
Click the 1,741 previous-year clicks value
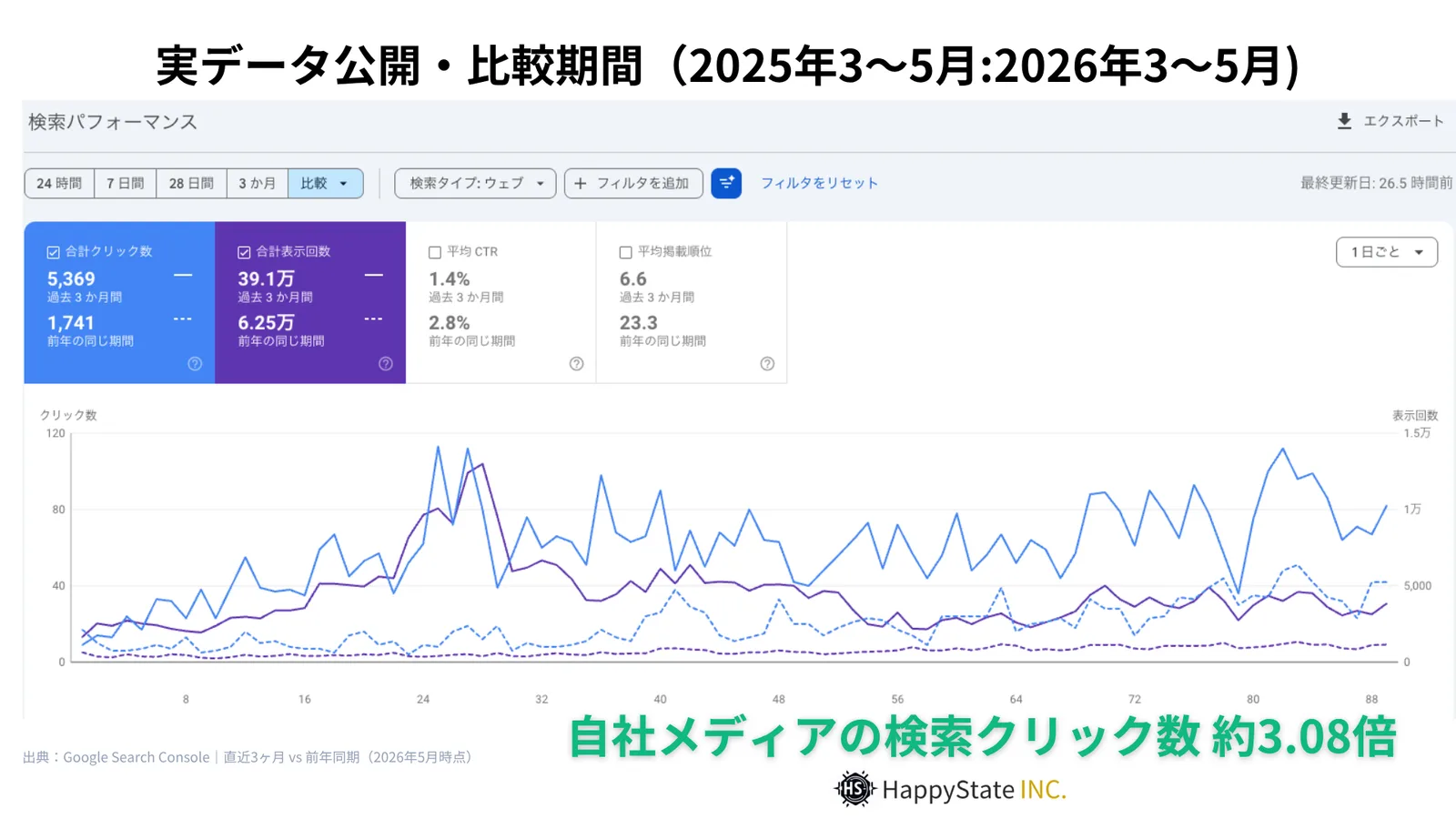coord(71,322)
